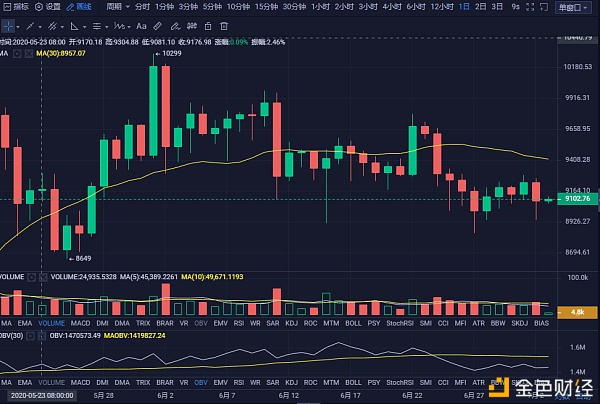Open OBV(30) indicator settings gear

click(30, 336)
